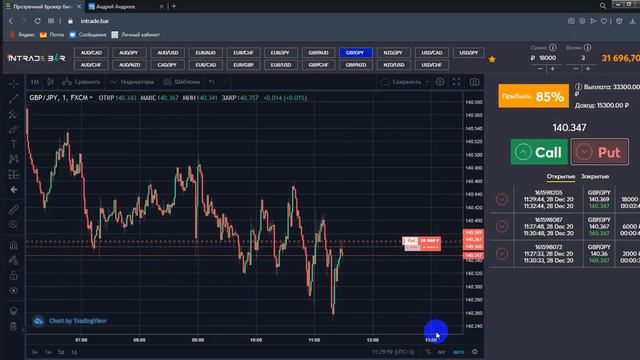Click the info icon beside amount label
Image resolution: width=640 pixels, height=360 pixels.
pos(553,47)
